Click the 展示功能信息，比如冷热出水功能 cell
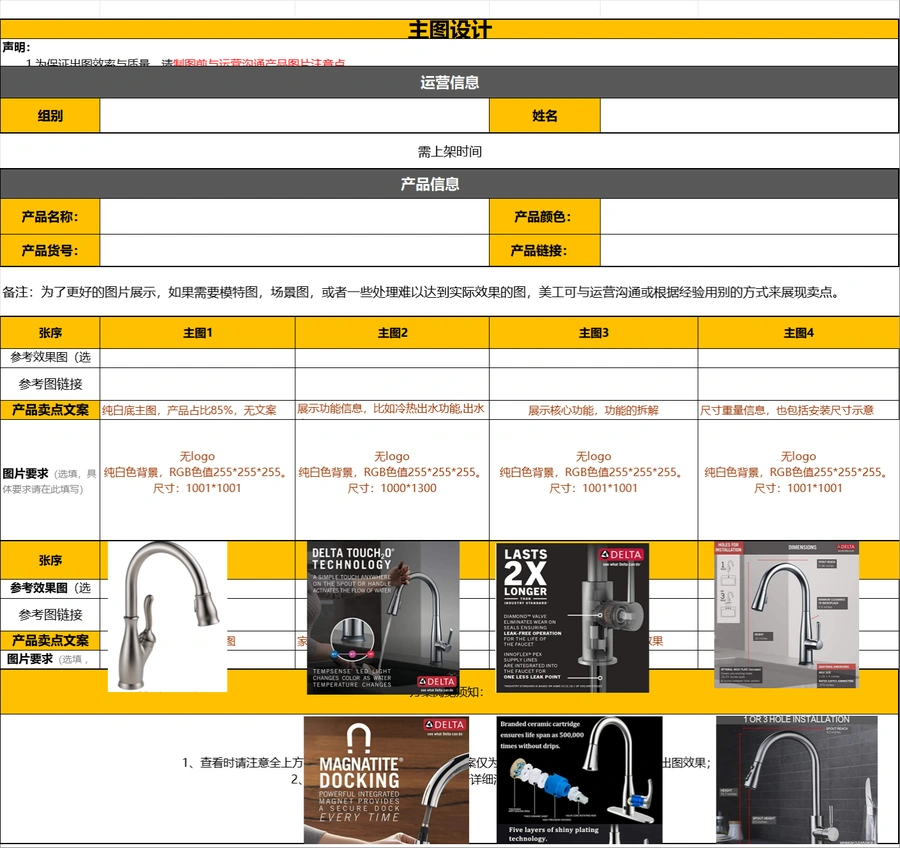This screenshot has height=848, width=900. [x=392, y=410]
